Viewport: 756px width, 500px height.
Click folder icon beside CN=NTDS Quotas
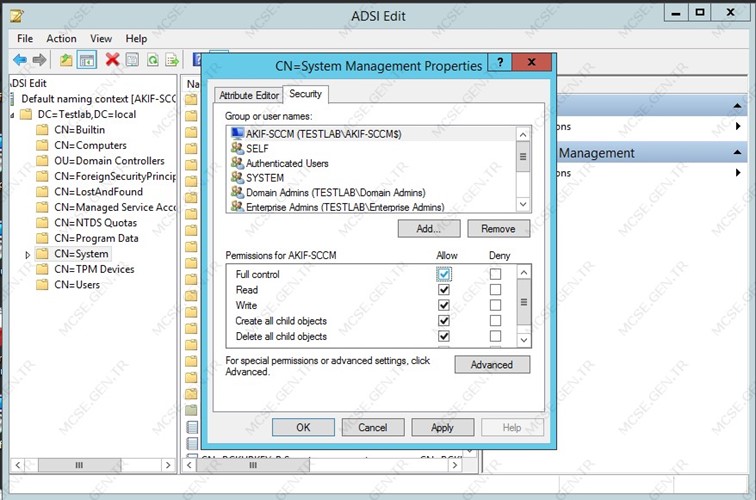(x=42, y=223)
